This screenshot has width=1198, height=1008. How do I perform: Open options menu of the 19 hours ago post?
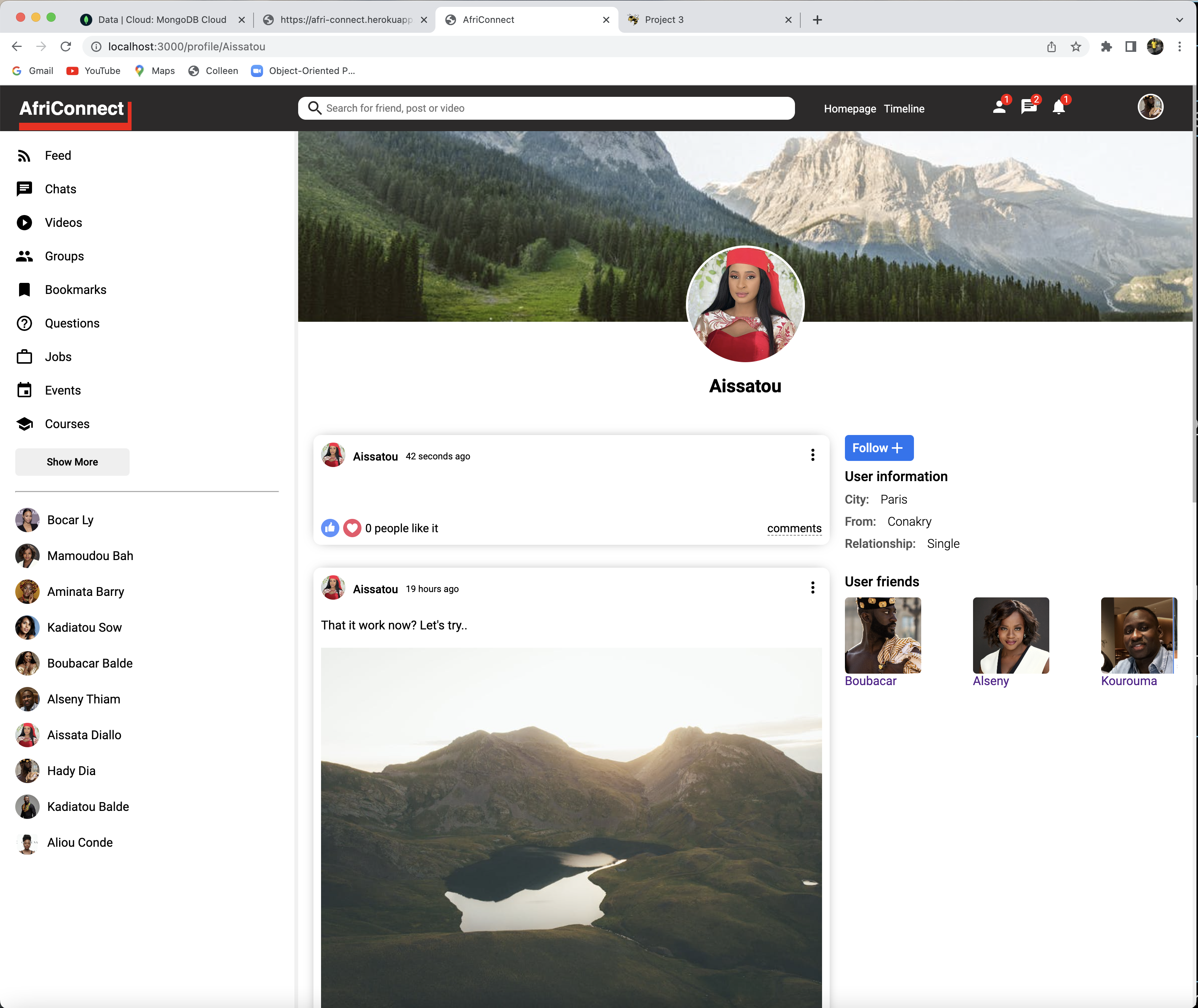(812, 587)
